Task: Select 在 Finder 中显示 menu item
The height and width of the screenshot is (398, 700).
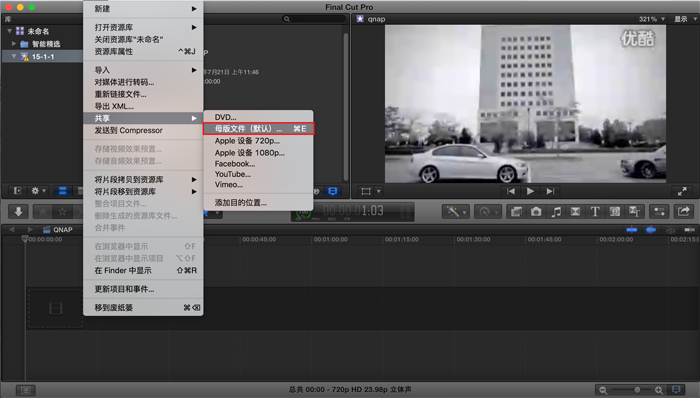Action: (143, 270)
